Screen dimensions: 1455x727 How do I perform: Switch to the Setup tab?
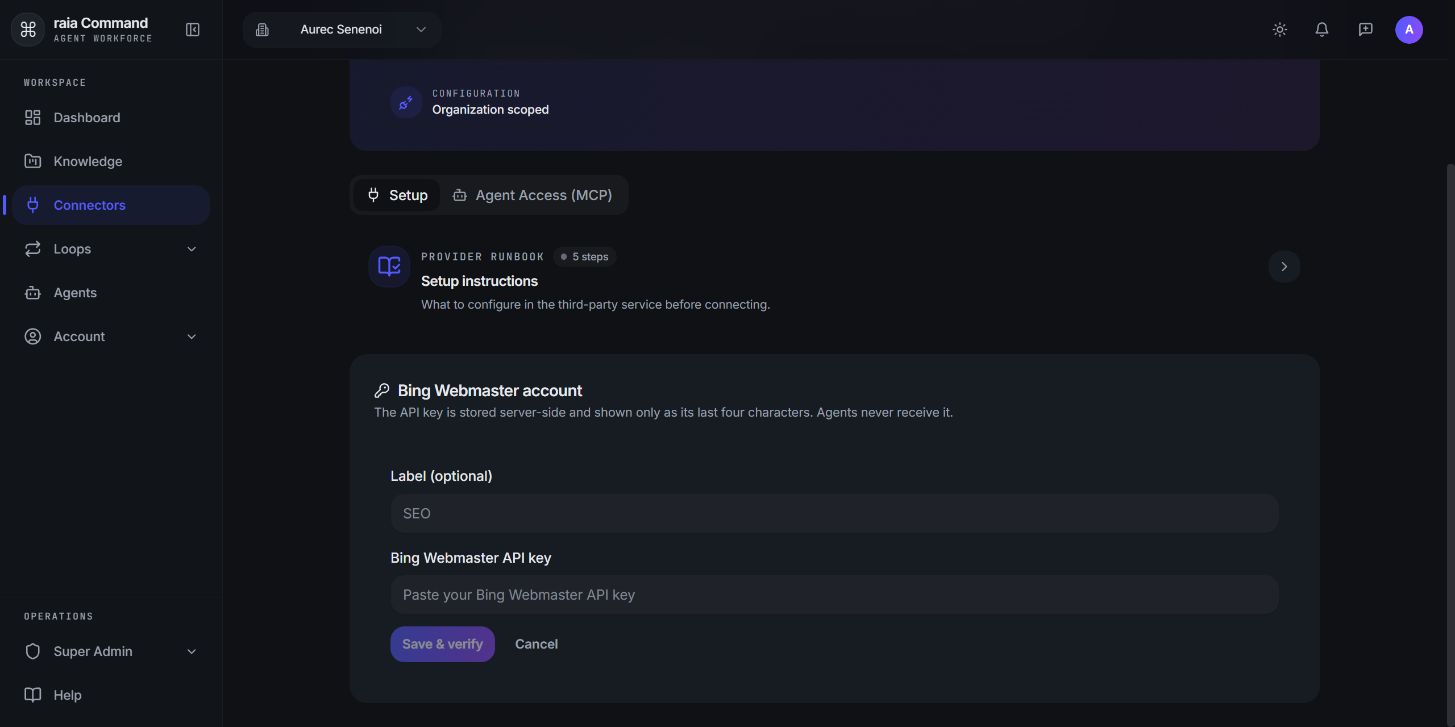pos(397,195)
